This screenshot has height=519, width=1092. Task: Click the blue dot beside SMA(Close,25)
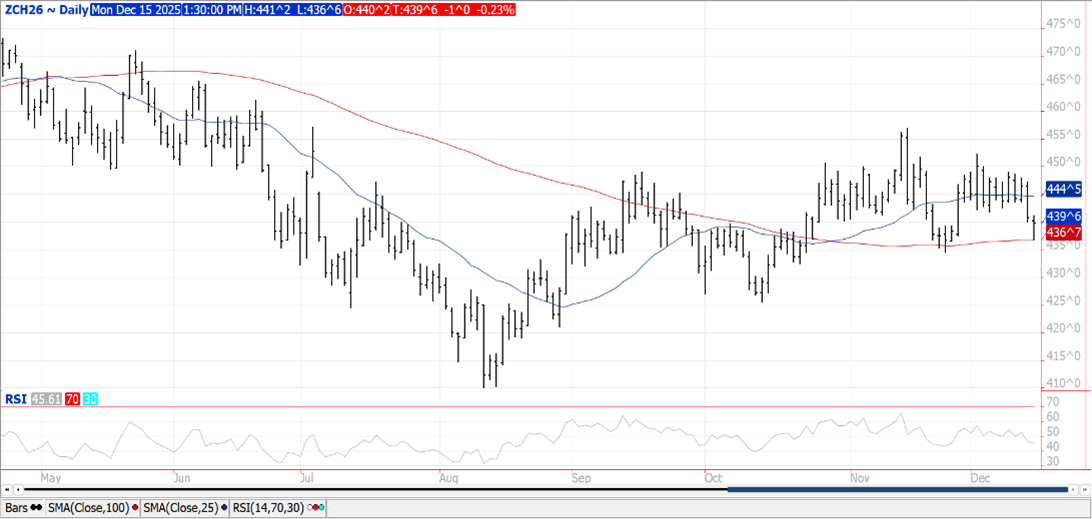[222, 508]
